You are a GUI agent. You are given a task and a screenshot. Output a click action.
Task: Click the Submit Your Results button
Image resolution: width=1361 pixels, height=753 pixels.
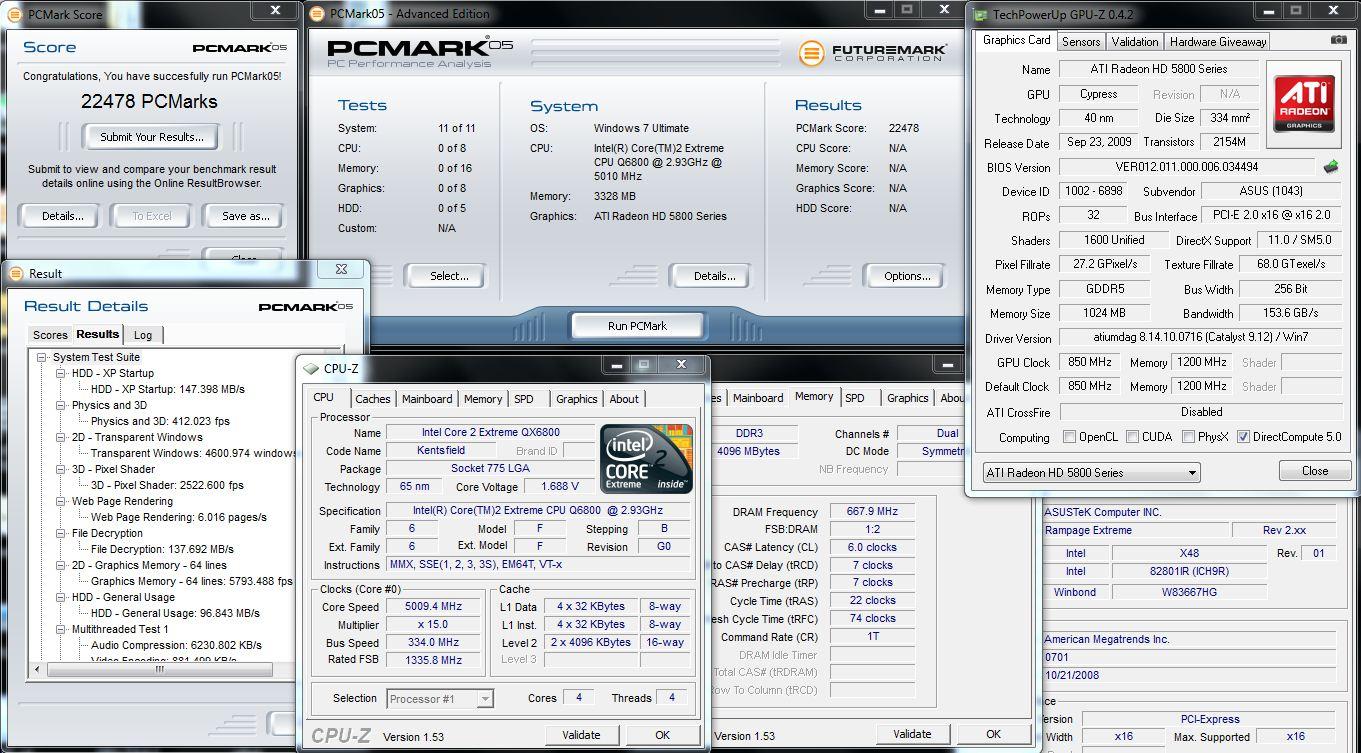click(x=151, y=137)
